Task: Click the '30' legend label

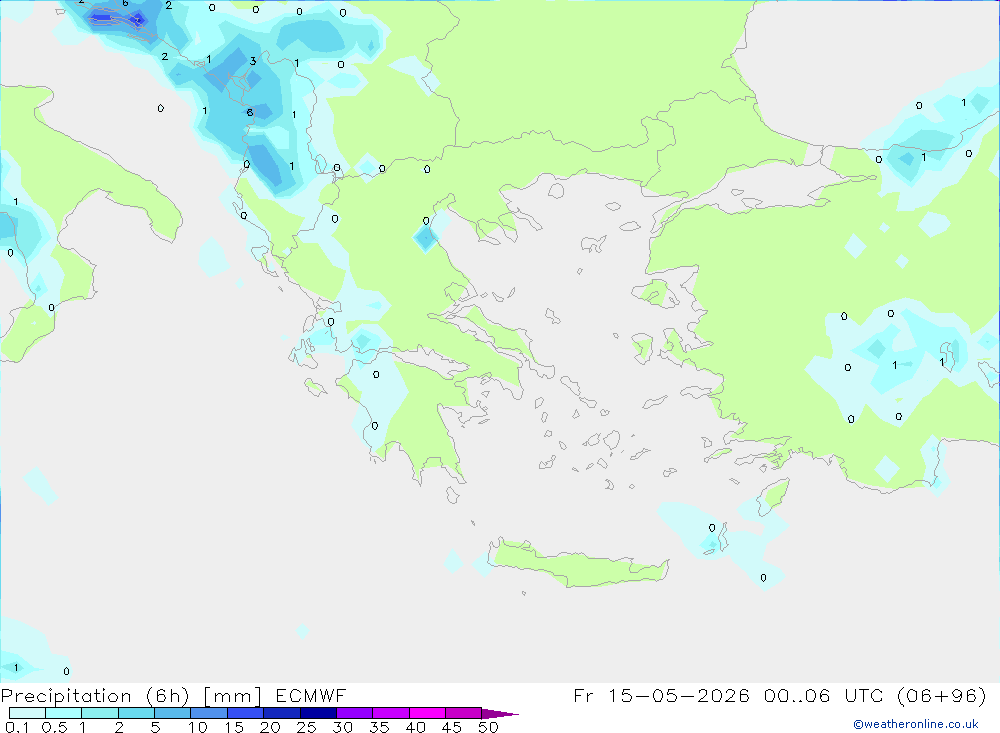Action: coord(342,727)
